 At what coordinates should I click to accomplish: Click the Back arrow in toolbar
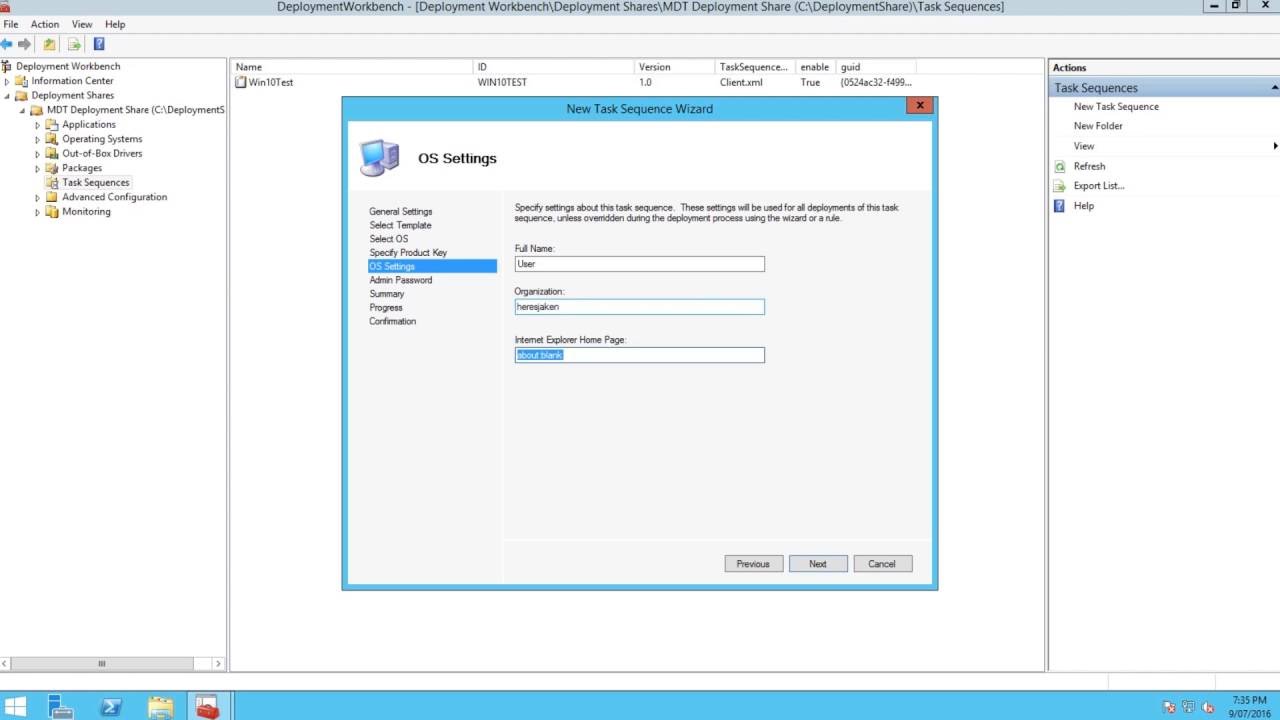pyautogui.click(x=7, y=44)
